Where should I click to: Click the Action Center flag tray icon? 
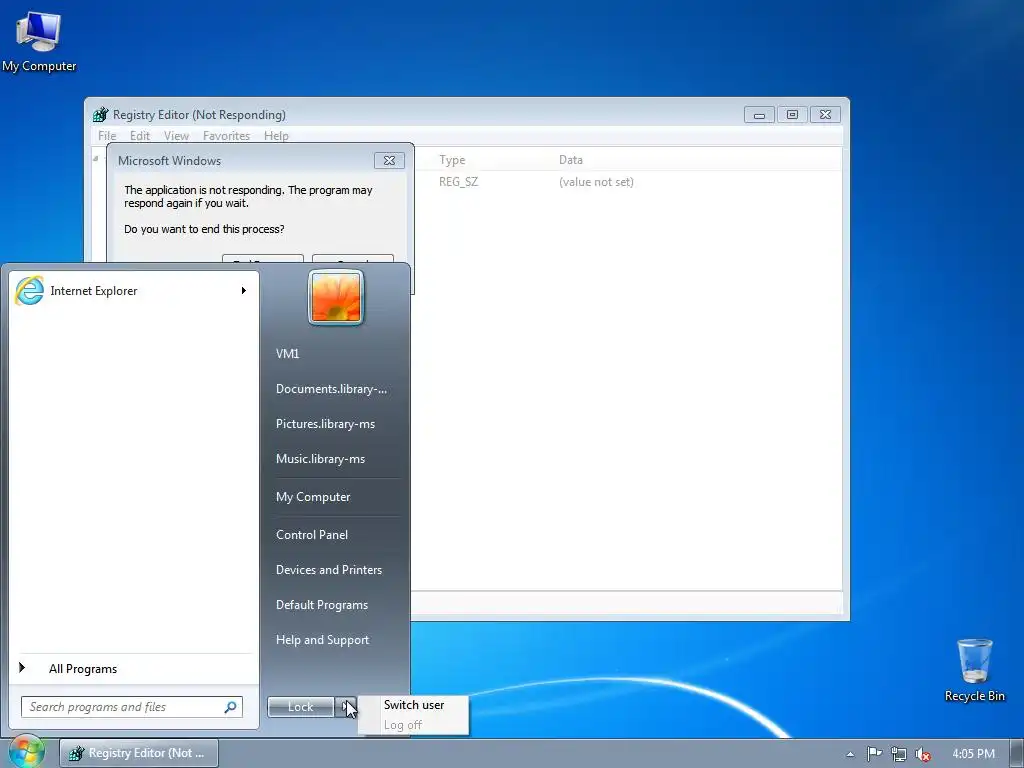coord(874,754)
